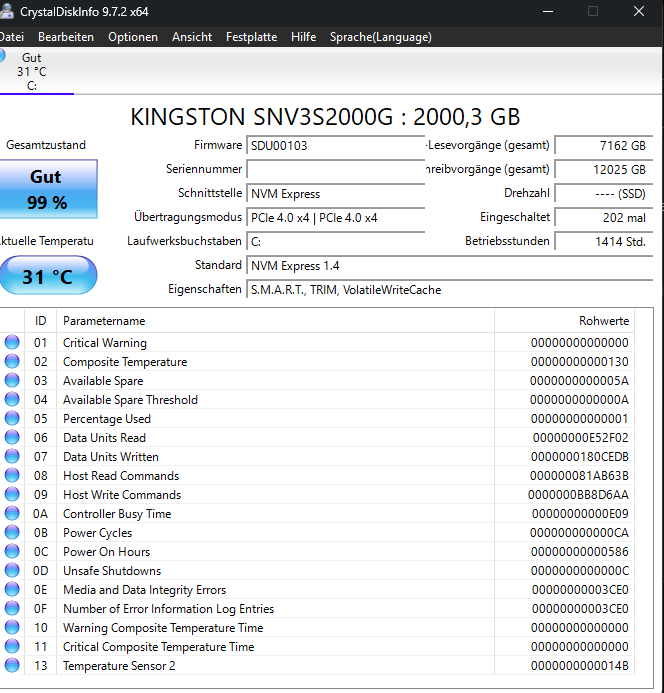Select the Unsafe Shutdowns parameter name

(x=112, y=571)
